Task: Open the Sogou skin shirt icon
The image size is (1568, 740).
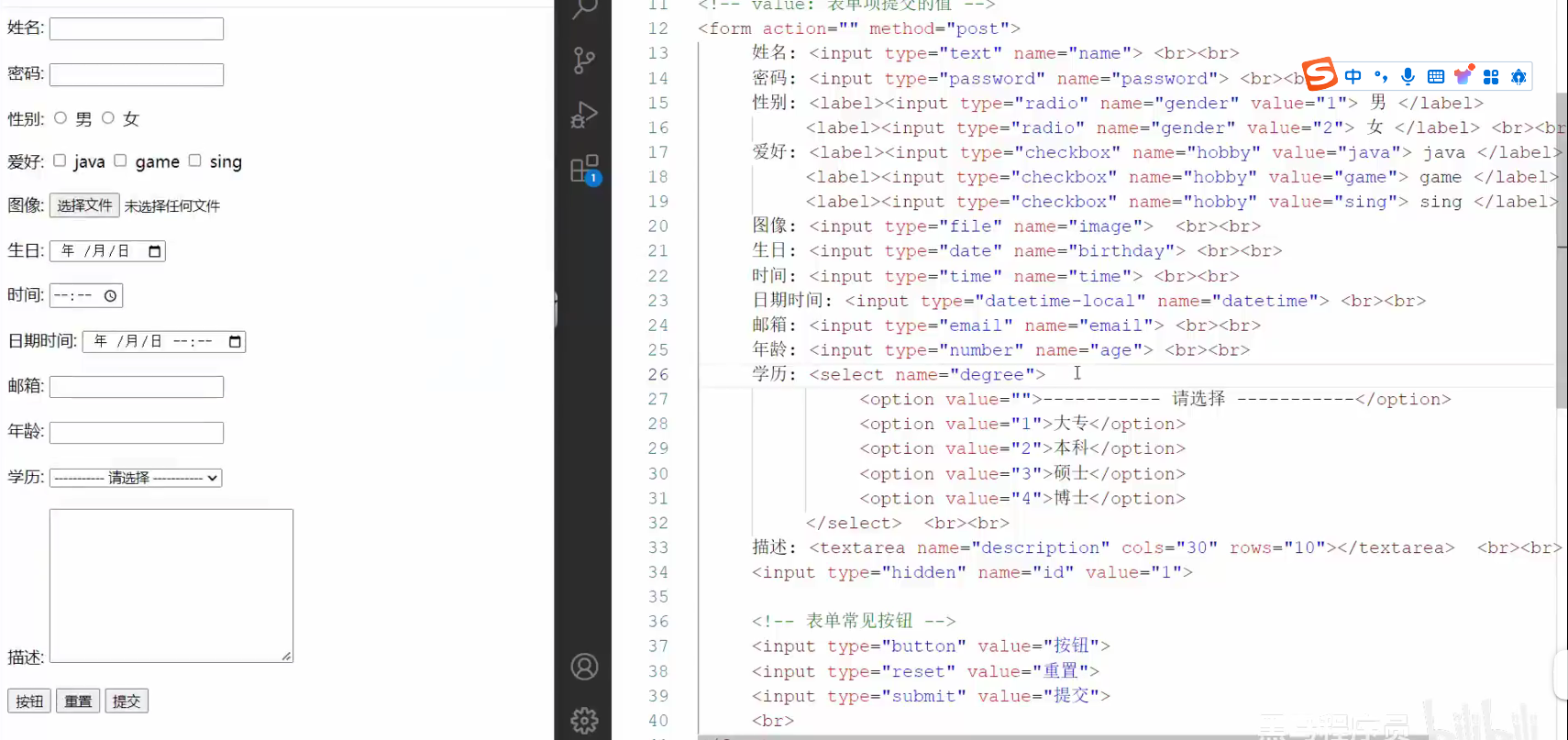Action: tap(1463, 75)
